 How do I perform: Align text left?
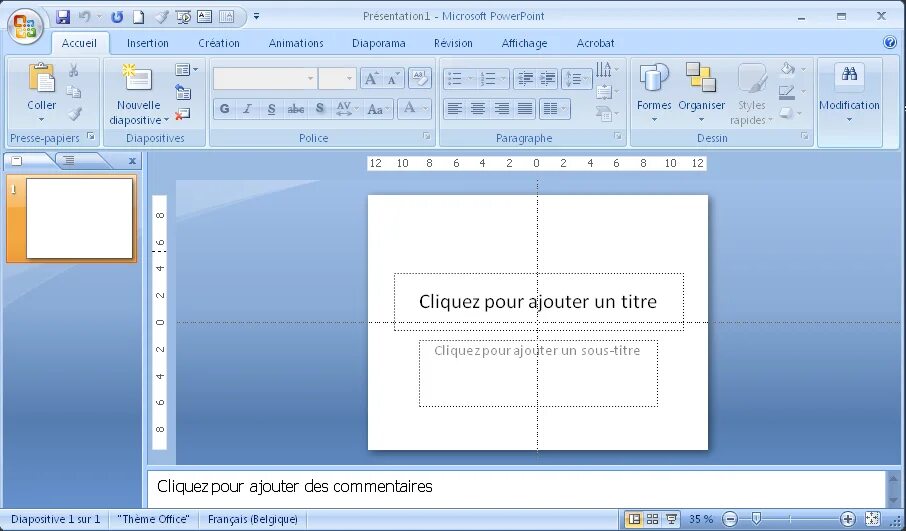click(455, 109)
